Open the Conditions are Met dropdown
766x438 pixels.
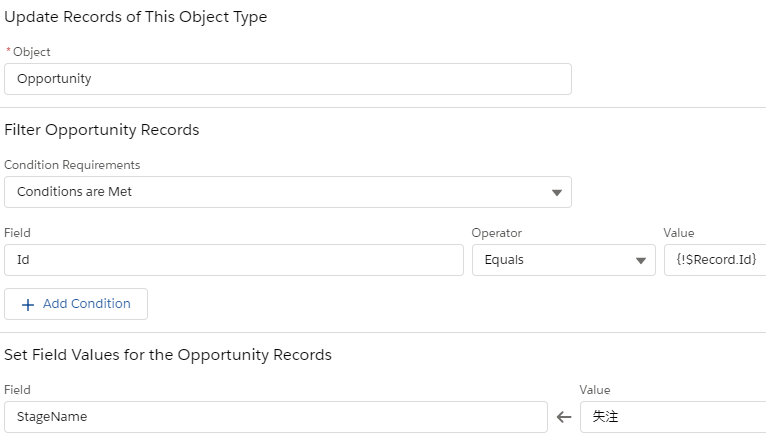pyautogui.click(x=287, y=192)
